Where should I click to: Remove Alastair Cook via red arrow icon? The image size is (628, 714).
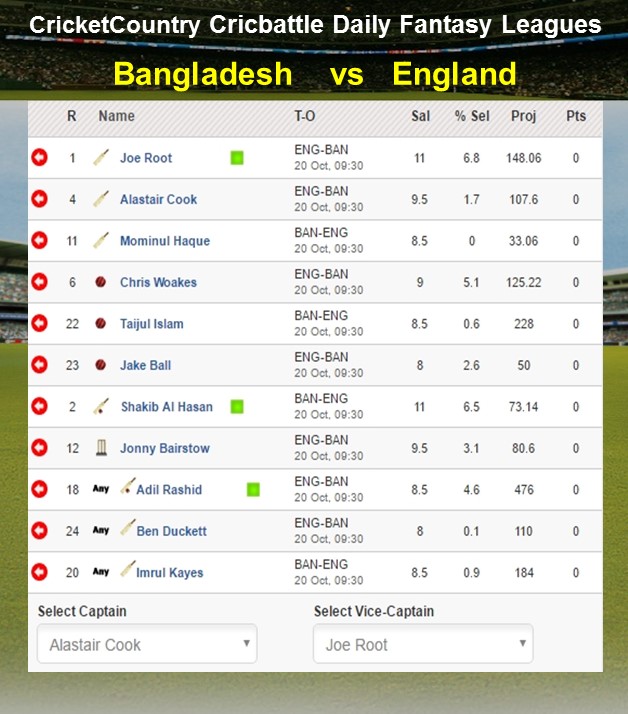[40, 199]
